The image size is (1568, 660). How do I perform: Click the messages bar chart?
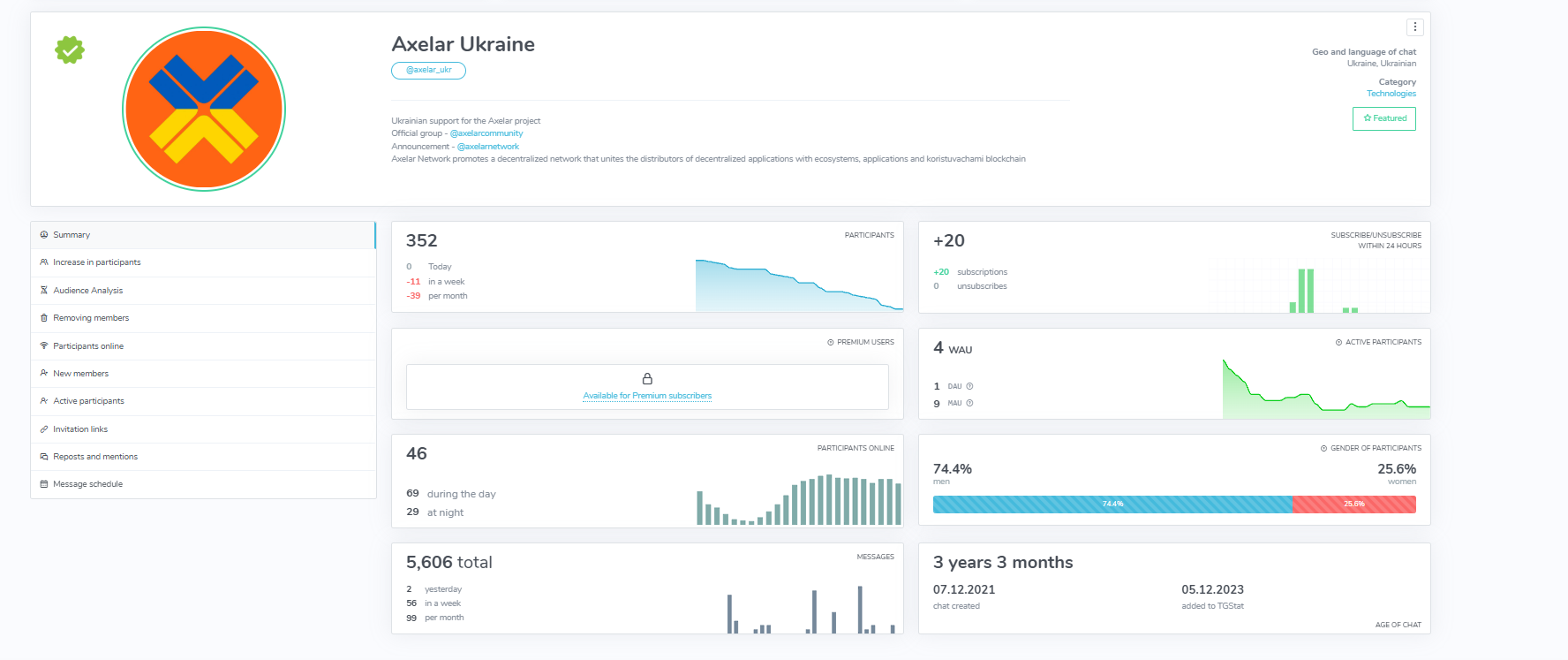point(811,610)
